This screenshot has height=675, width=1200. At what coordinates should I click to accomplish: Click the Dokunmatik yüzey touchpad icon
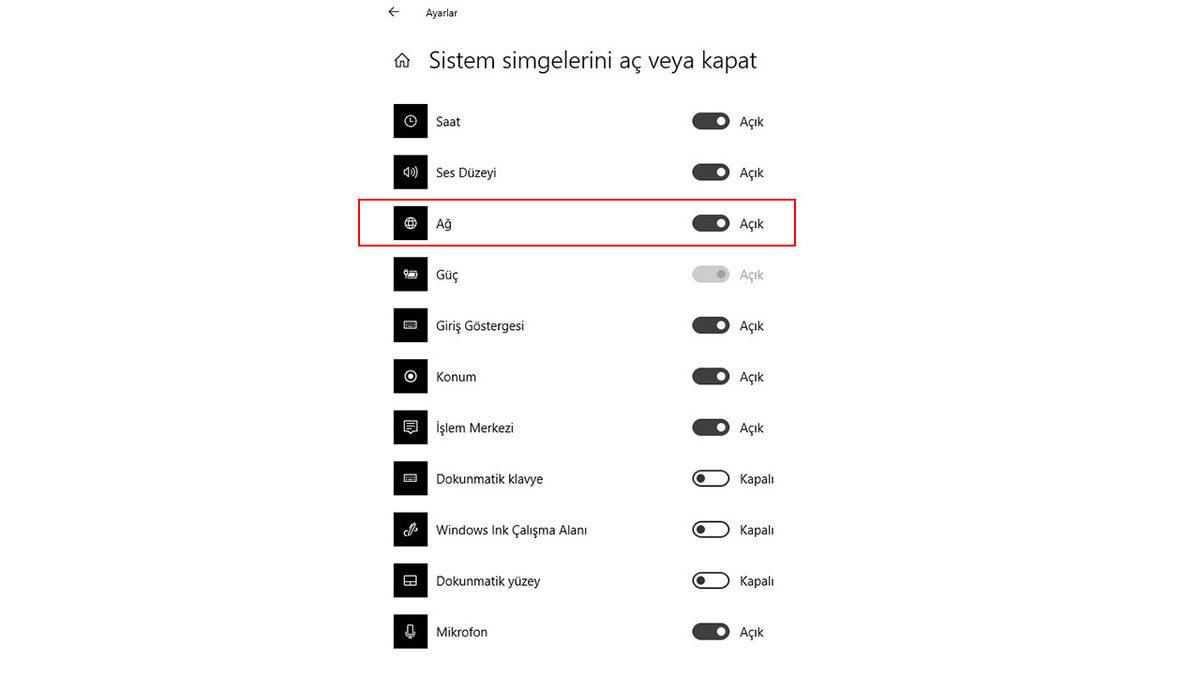(410, 580)
